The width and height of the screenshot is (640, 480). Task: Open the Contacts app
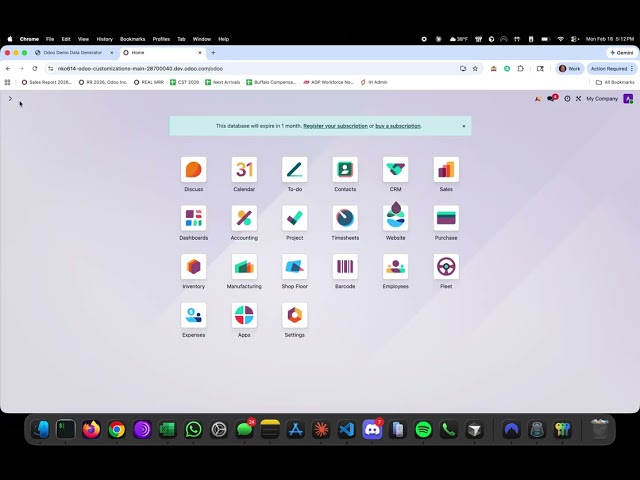(345, 169)
